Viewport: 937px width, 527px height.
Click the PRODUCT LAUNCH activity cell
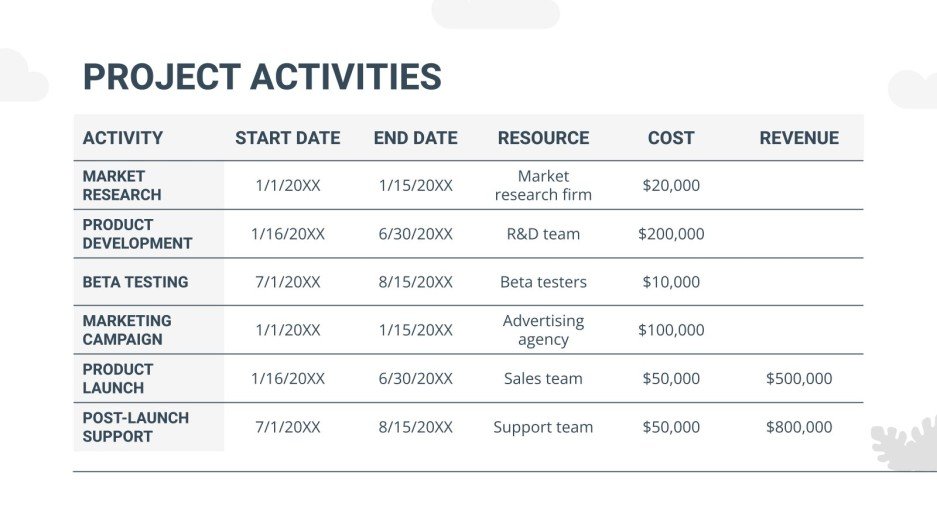click(x=118, y=378)
